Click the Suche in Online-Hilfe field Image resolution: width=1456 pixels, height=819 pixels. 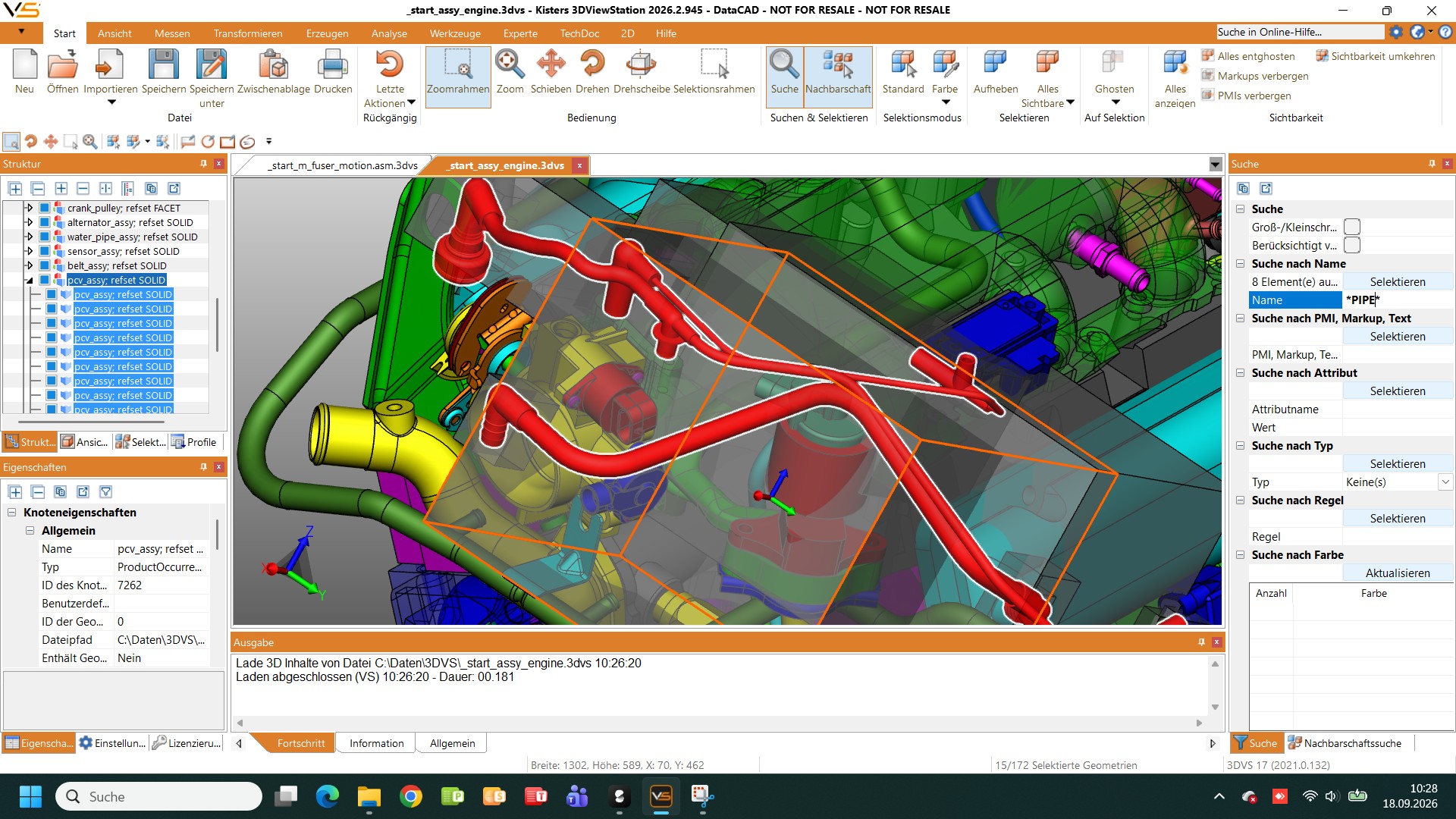(x=1300, y=32)
